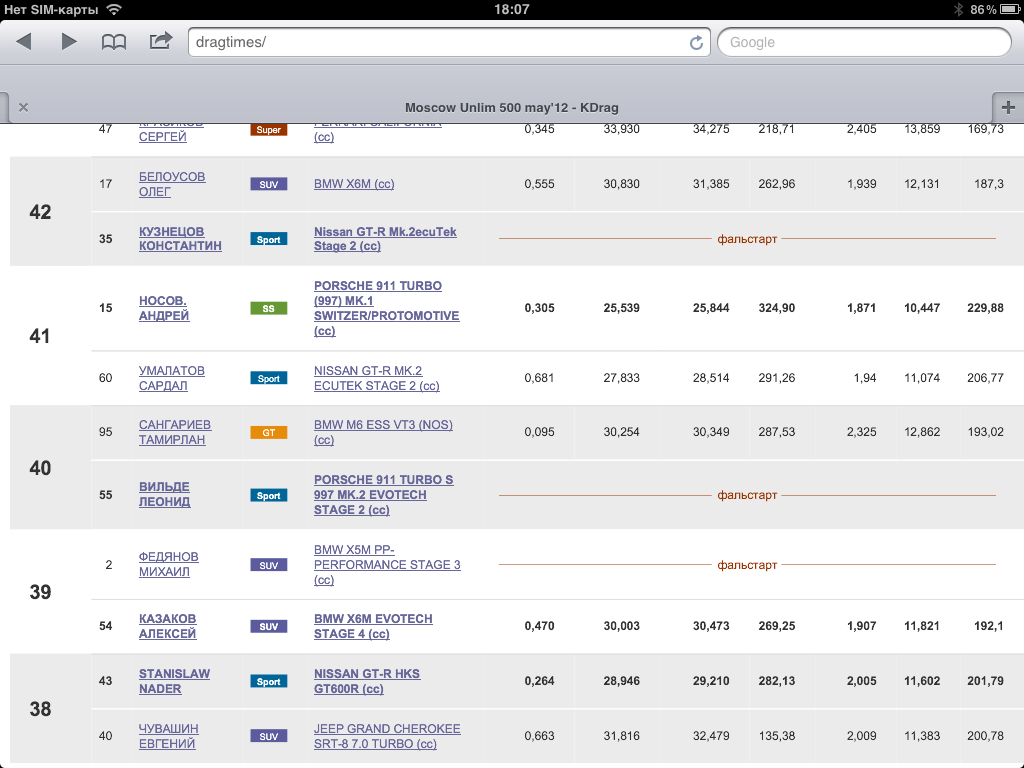Tap the share action icon
This screenshot has height=768, width=1024.
click(x=161, y=41)
